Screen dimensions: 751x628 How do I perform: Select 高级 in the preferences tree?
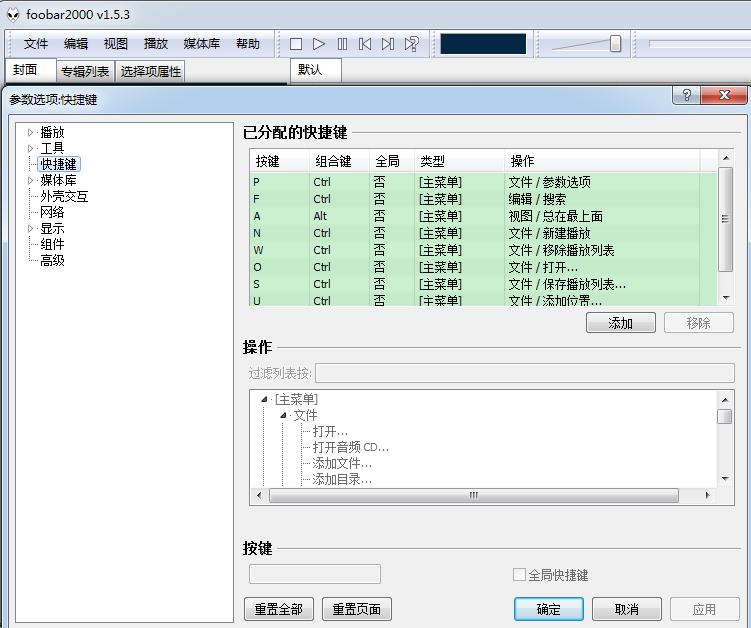(x=52, y=261)
